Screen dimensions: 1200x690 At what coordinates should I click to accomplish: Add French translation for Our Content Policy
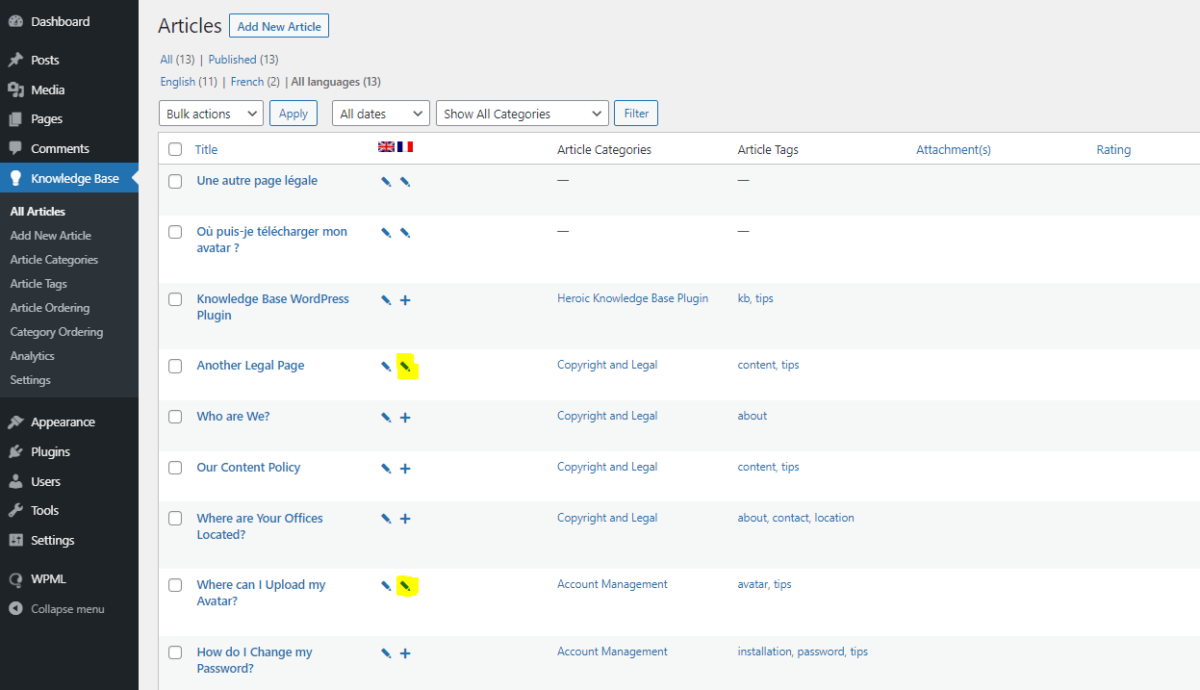405,469
